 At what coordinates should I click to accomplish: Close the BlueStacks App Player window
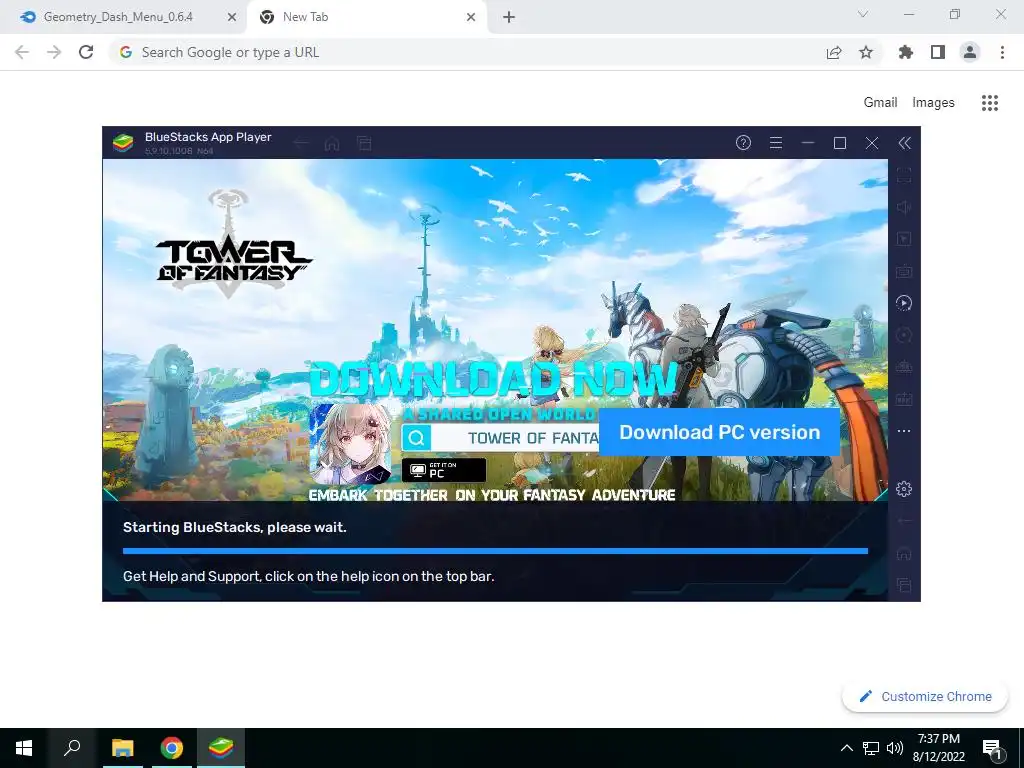tap(872, 143)
